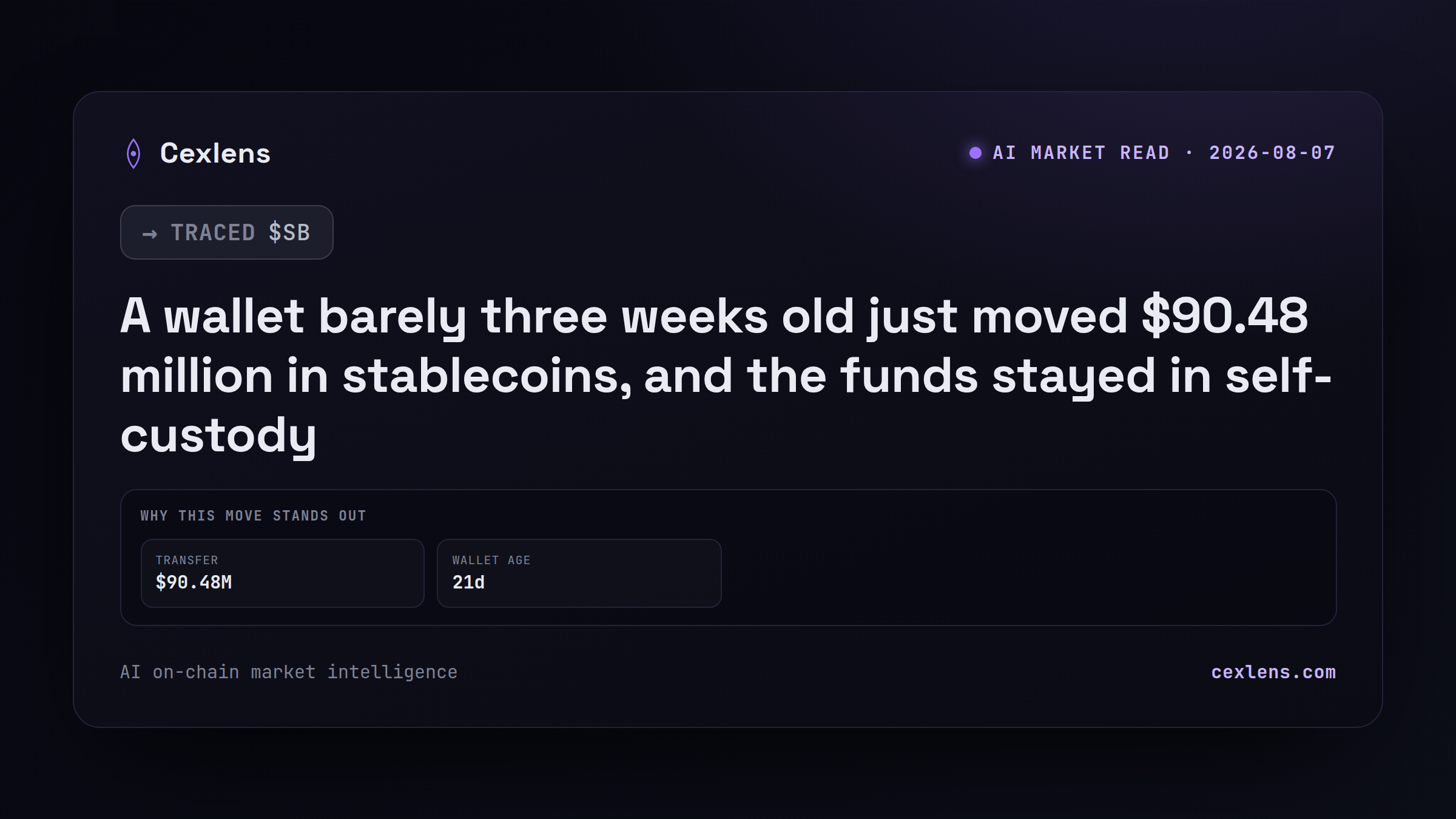Click the arrow icon in TRACED badge
Screen dimensions: 1456x819
pyautogui.click(x=150, y=234)
